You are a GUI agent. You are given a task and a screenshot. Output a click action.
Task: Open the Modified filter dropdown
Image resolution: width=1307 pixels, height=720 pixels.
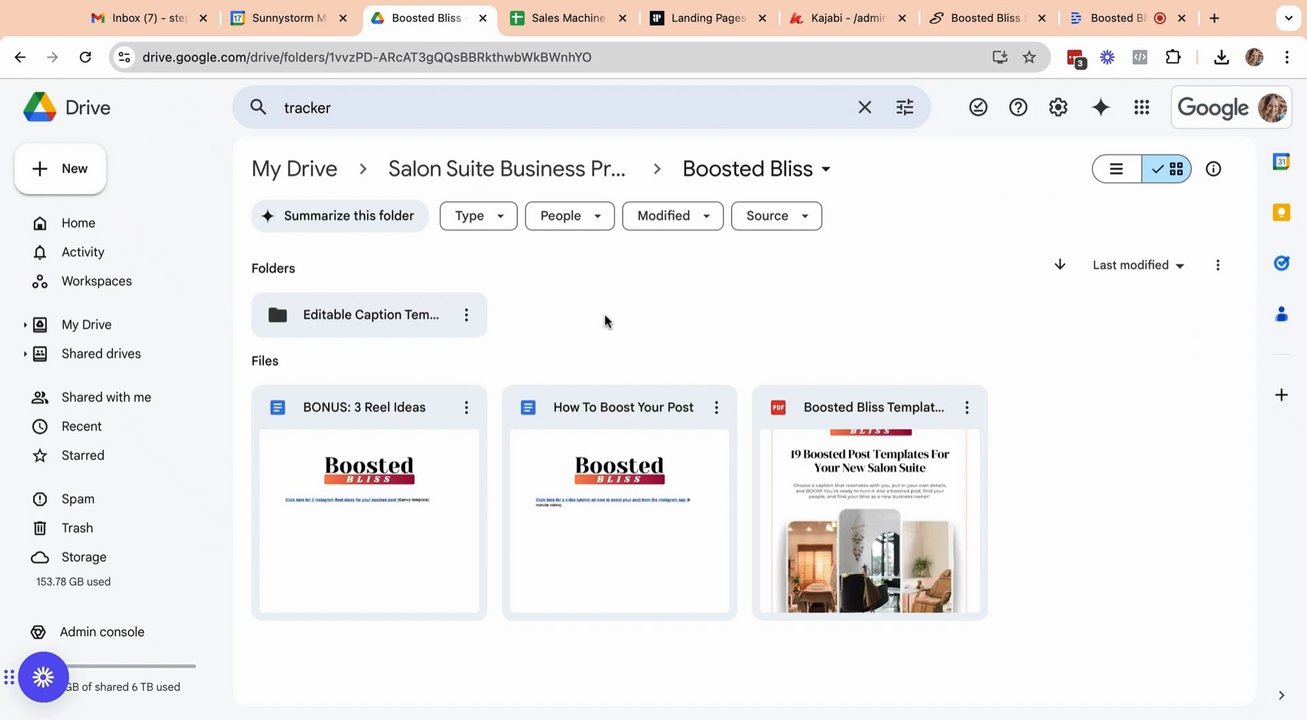673,216
